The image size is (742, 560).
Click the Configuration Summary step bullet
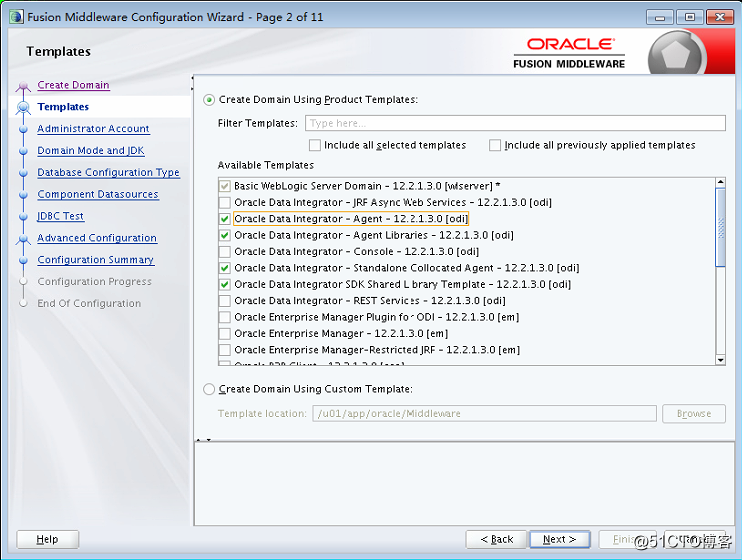tap(23, 260)
